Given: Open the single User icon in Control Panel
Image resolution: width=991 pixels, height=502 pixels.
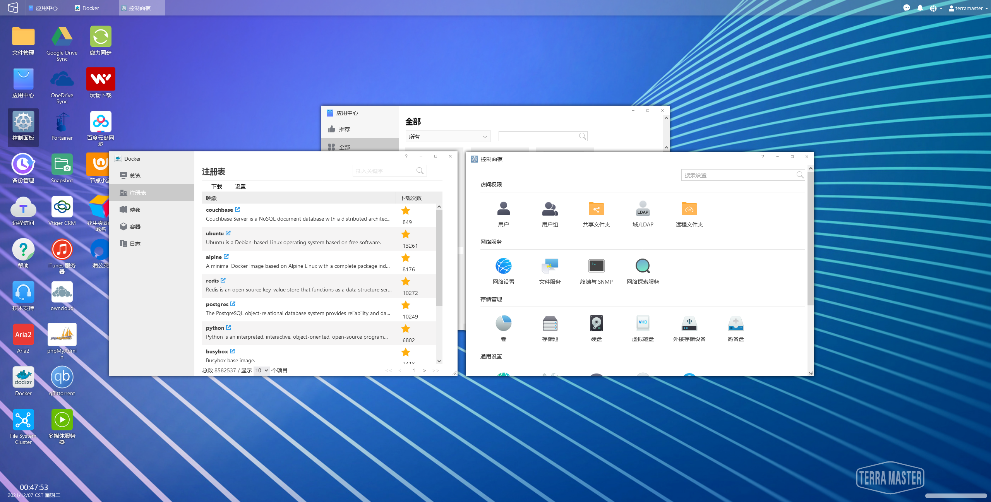Looking at the screenshot, I should (504, 209).
